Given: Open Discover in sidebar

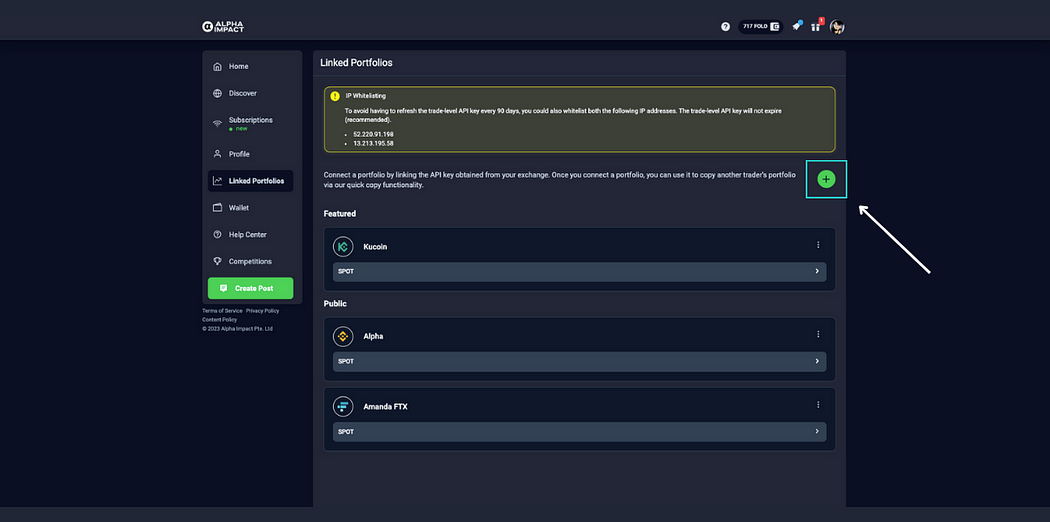Looking at the screenshot, I should pos(250,93).
